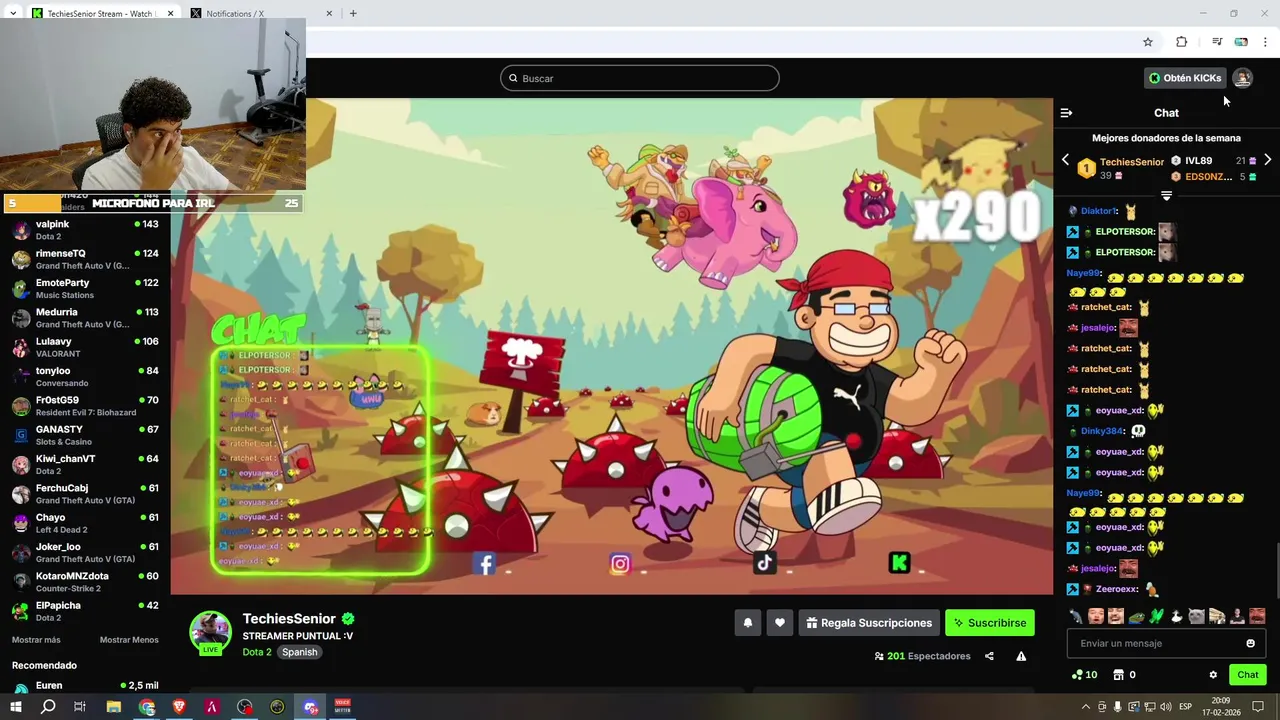Screen dimensions: 1280x720
Task: Open VoiceMeeter from the taskbar
Action: 343,707
